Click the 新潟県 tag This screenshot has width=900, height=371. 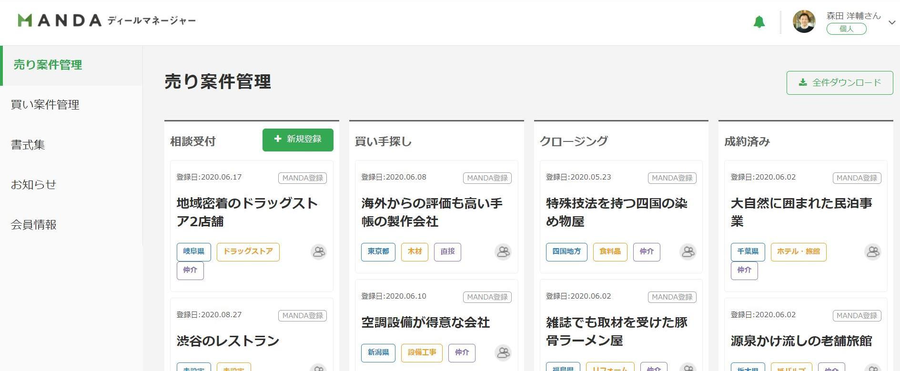pos(378,353)
